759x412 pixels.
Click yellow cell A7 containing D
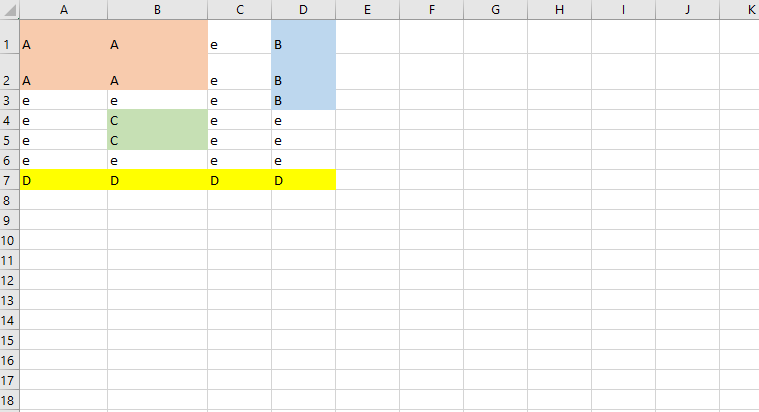click(63, 180)
